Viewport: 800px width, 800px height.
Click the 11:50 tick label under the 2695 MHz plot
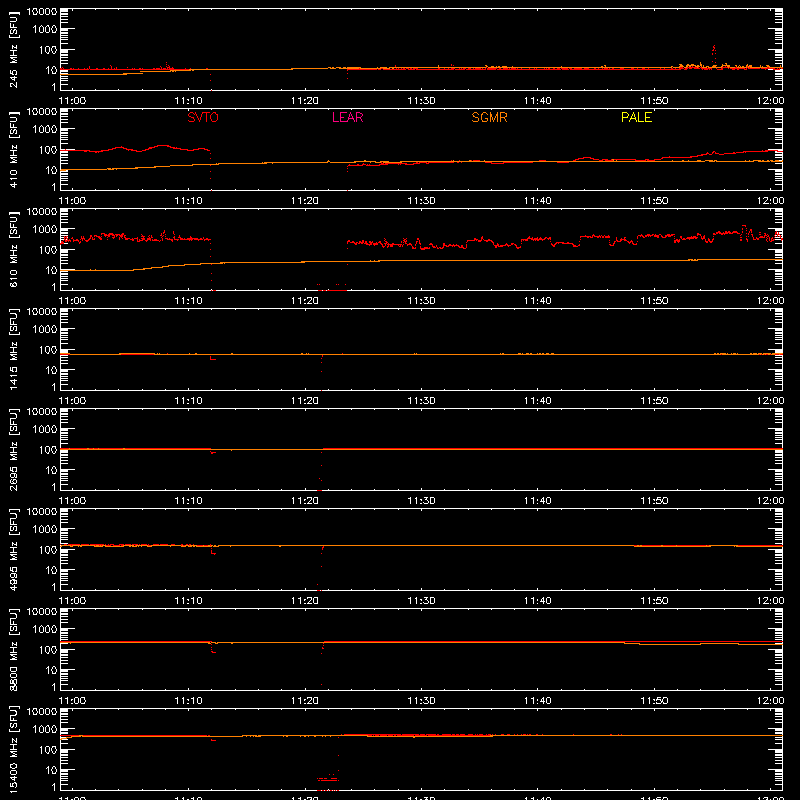tap(654, 501)
